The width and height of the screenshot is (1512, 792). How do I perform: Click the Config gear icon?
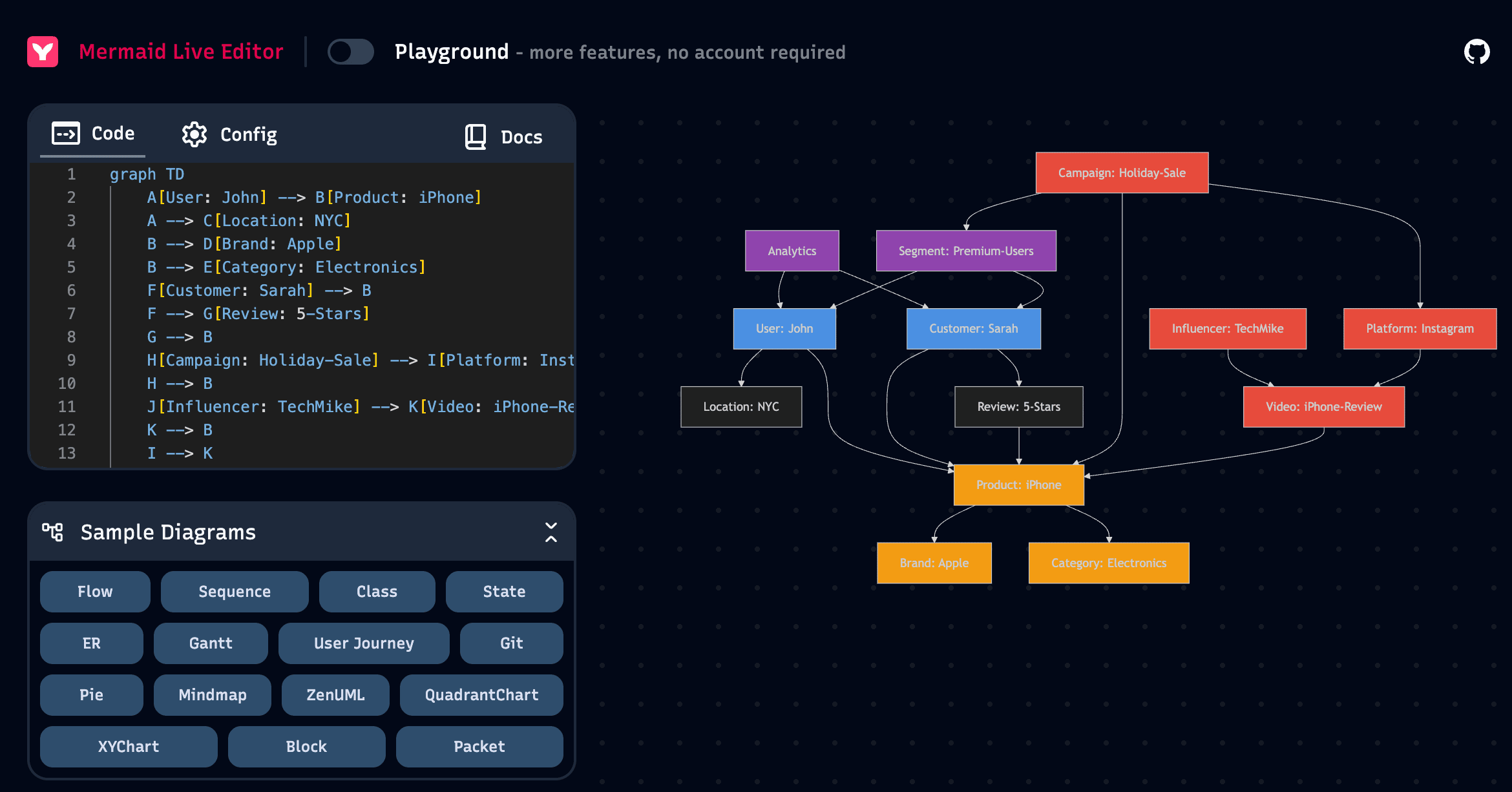[x=194, y=134]
